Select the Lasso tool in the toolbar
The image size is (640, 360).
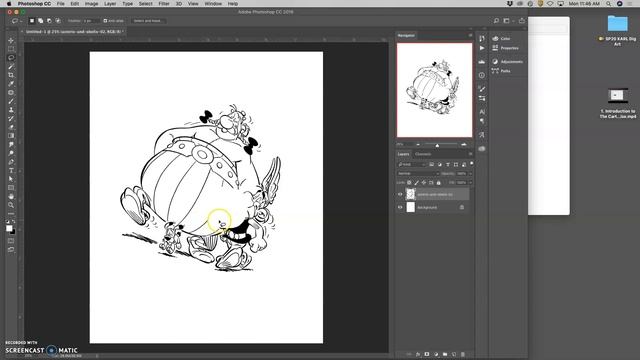click(11, 58)
